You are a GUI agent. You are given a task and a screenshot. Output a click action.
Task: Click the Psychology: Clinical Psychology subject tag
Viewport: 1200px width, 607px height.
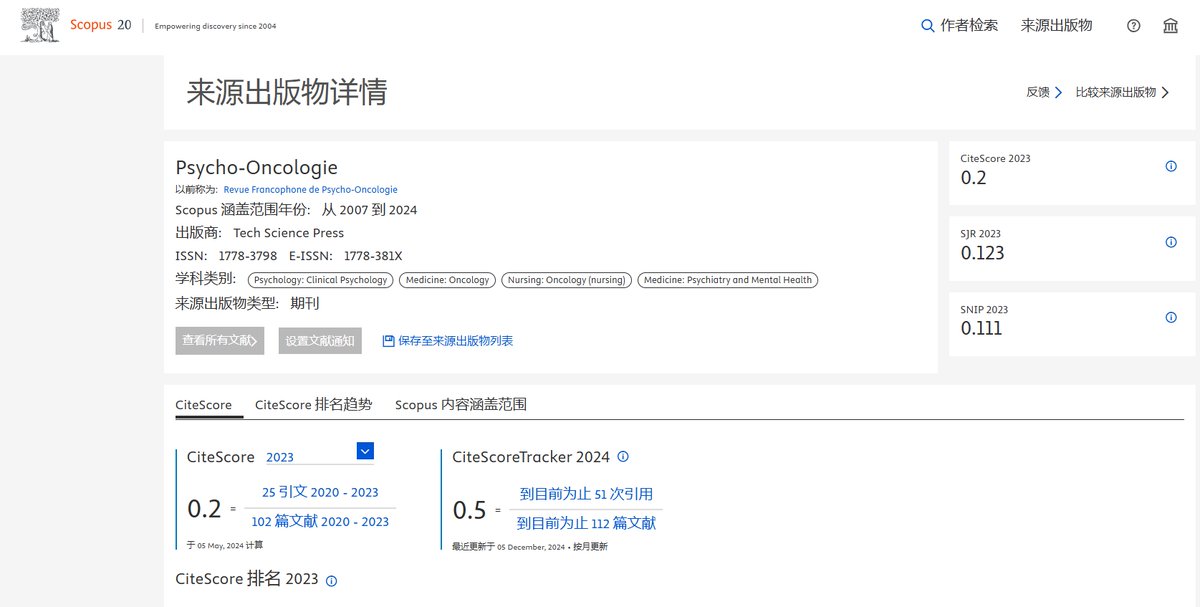tap(320, 280)
